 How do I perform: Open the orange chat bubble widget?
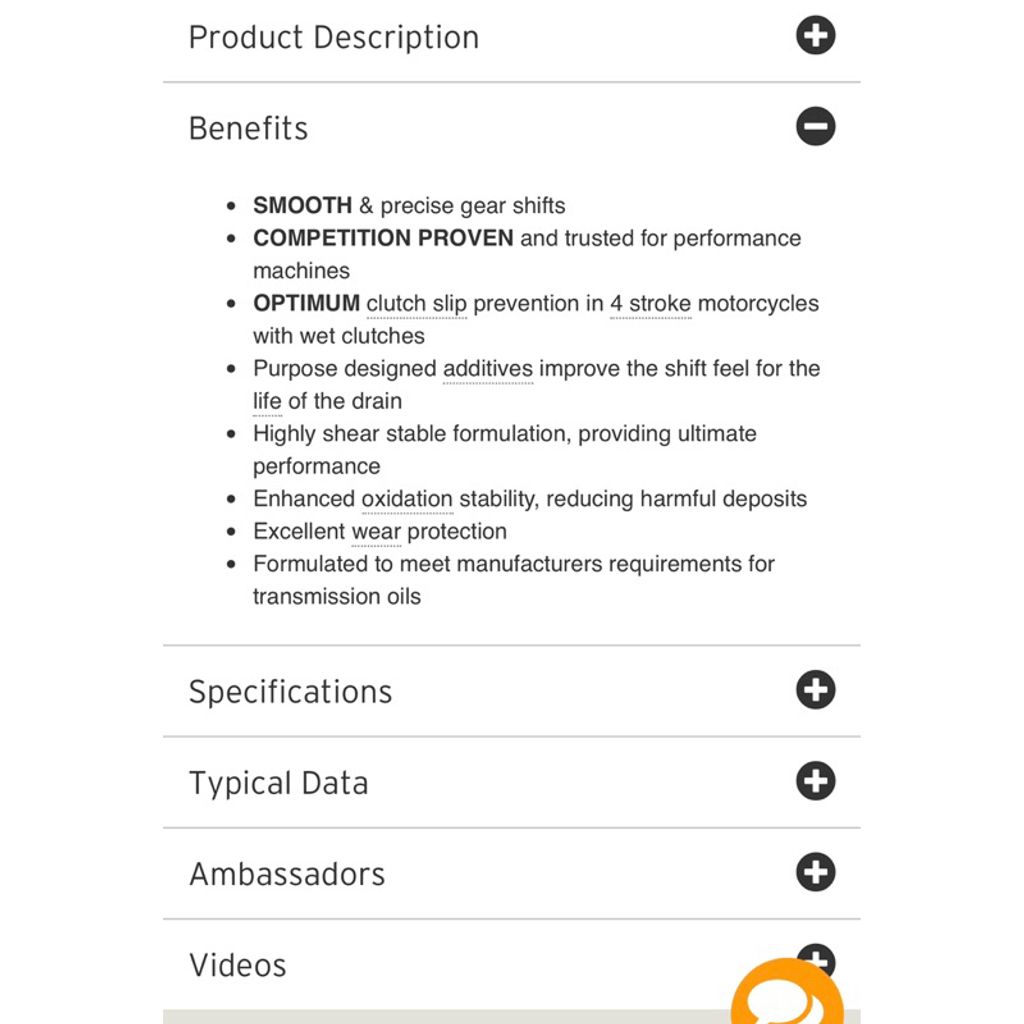(x=786, y=993)
